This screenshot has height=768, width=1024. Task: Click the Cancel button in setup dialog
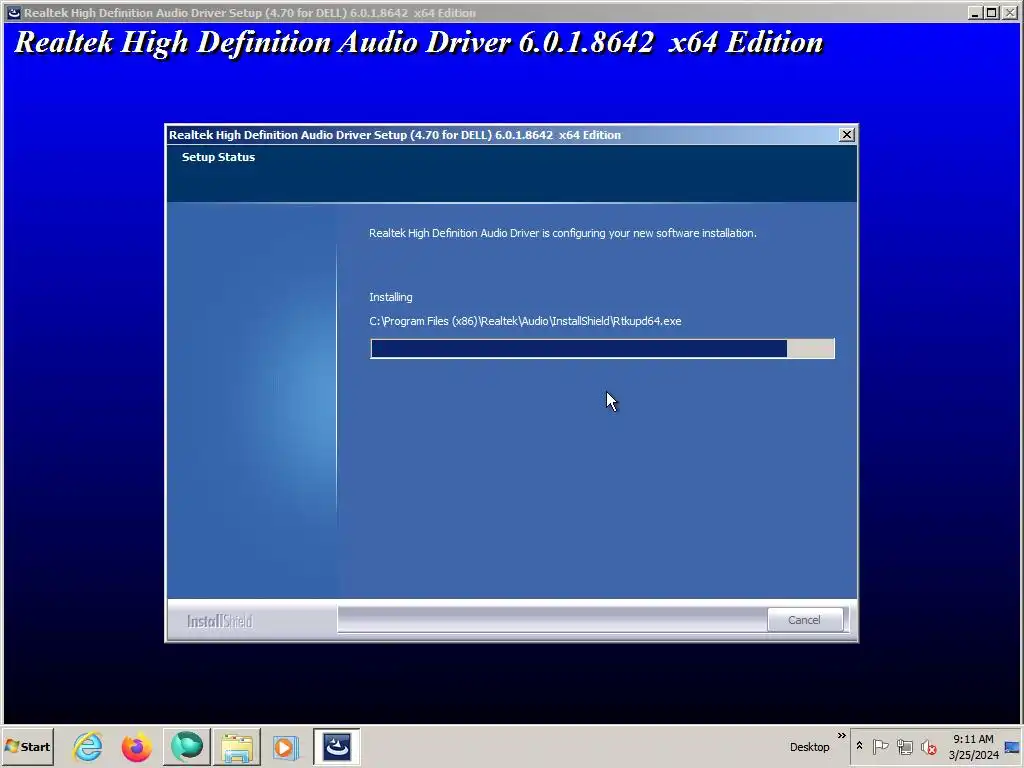coord(805,620)
